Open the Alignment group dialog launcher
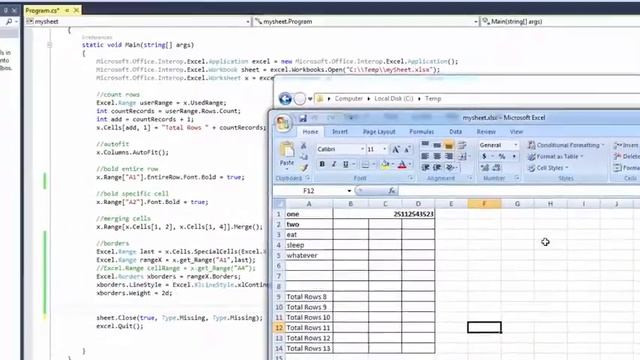The image size is (640, 360). pyautogui.click(x=470, y=178)
